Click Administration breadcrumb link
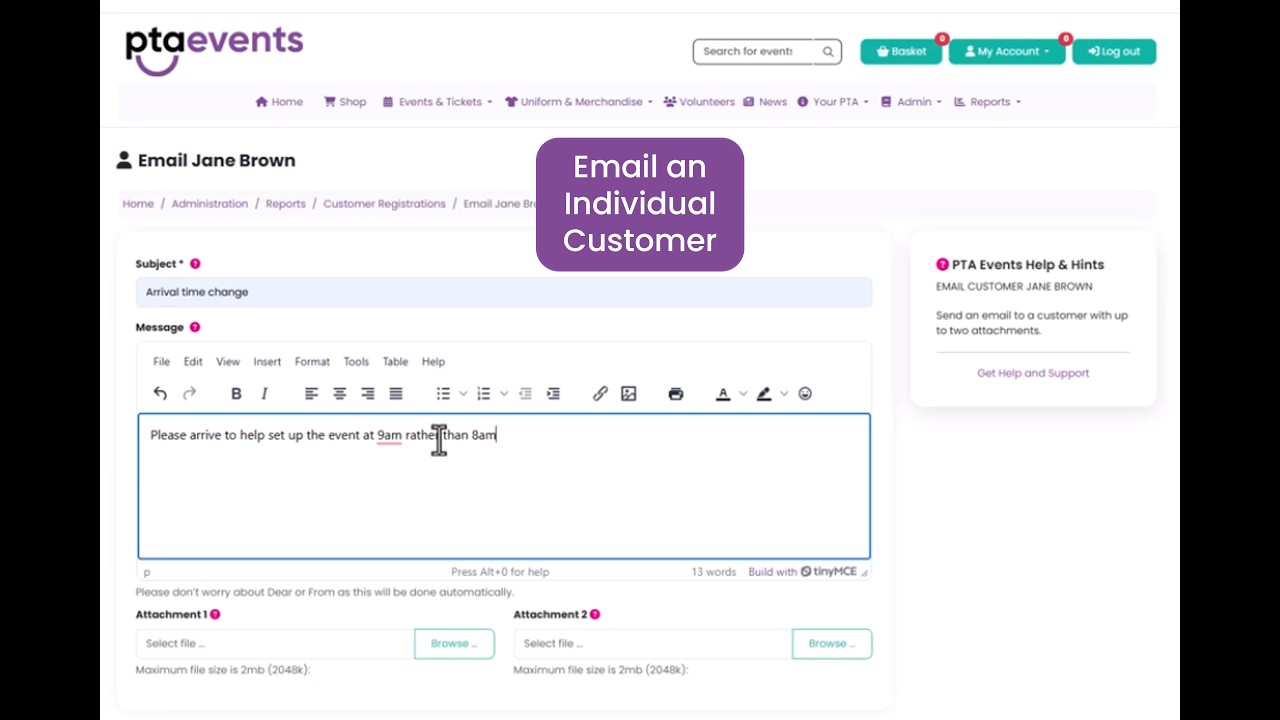 [x=210, y=204]
